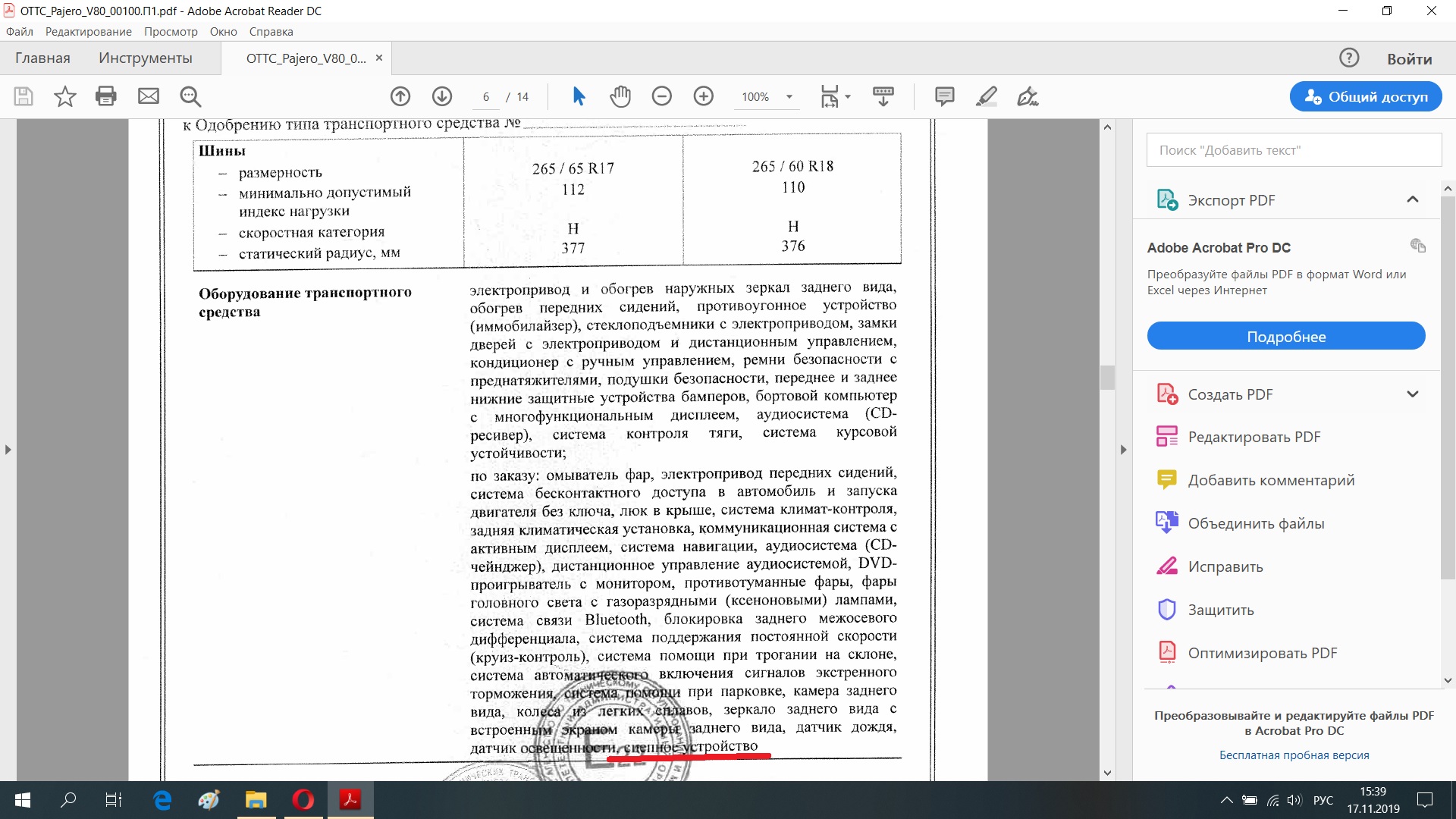Viewport: 1456px width, 819px height.
Task: Click the email envelope icon
Action: (149, 96)
